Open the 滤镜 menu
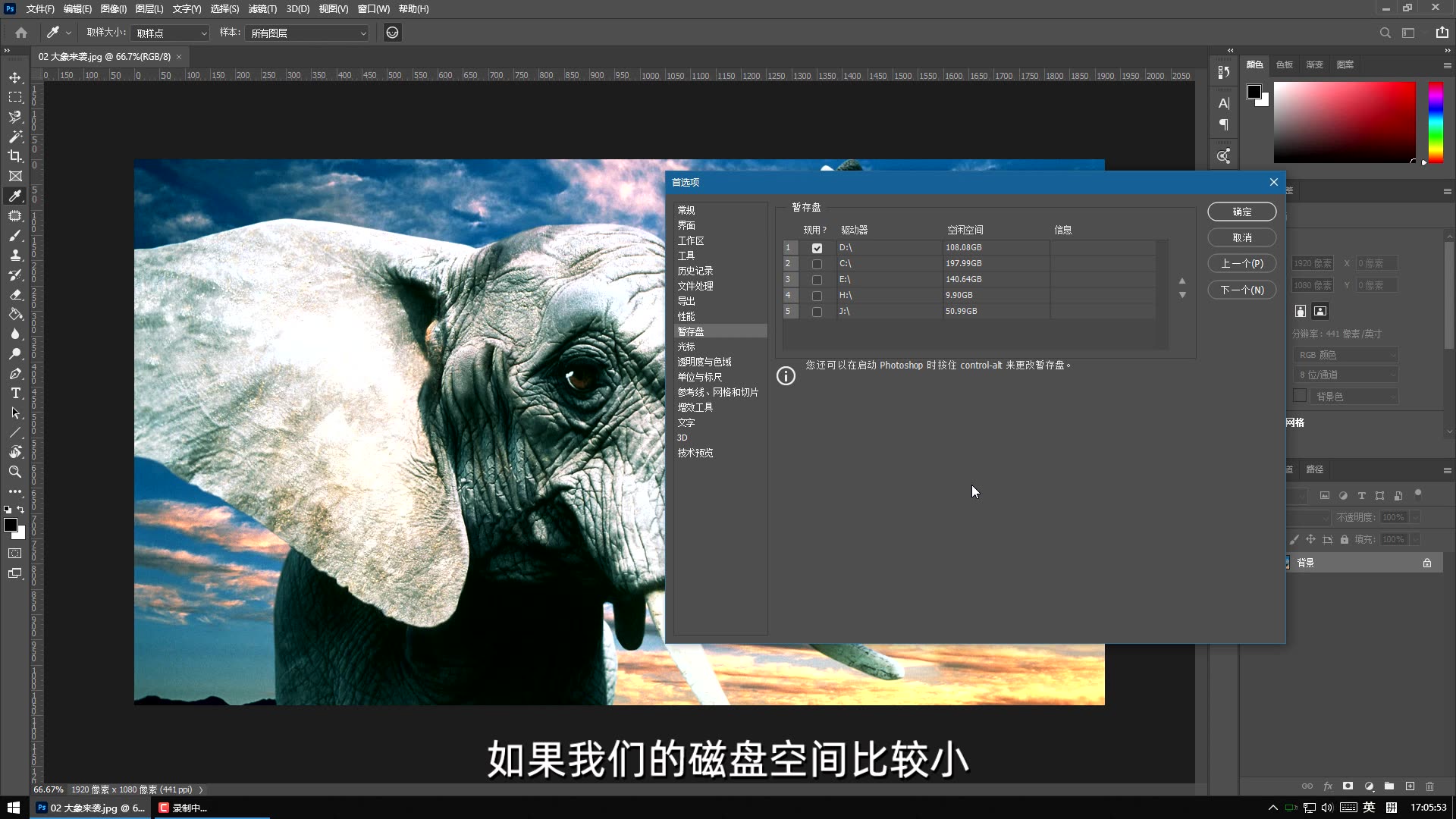1456x819 pixels. tap(262, 8)
